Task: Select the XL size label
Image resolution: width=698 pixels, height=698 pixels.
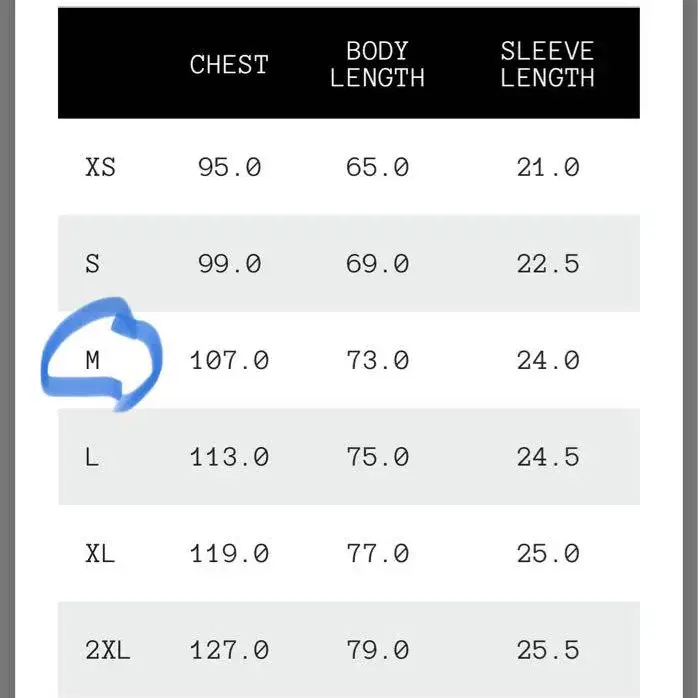Action: pyautogui.click(x=100, y=553)
